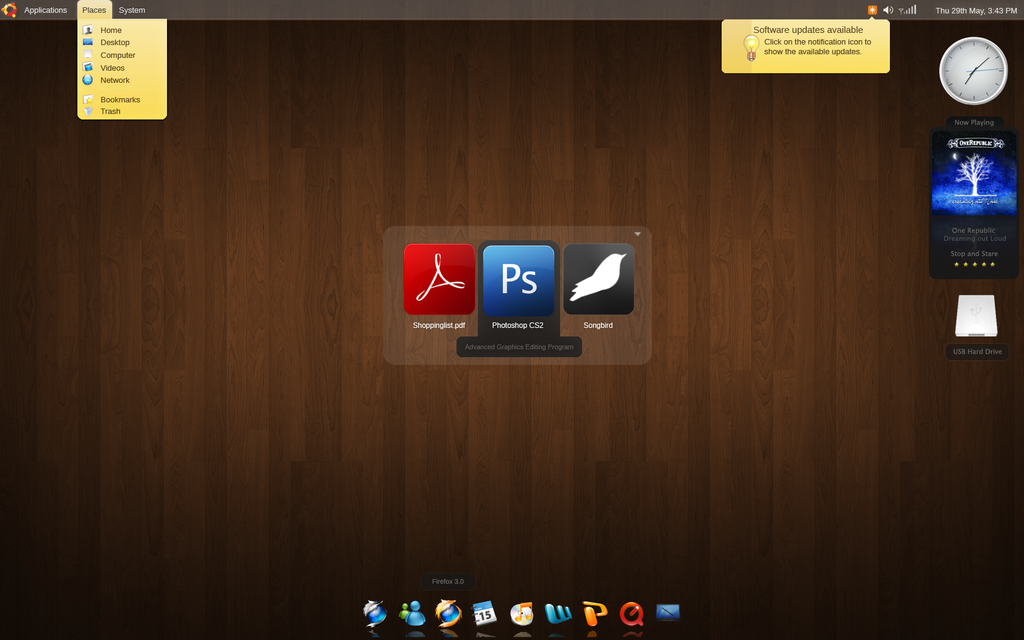Open Shoppinglist.pdf file icon

(x=439, y=280)
